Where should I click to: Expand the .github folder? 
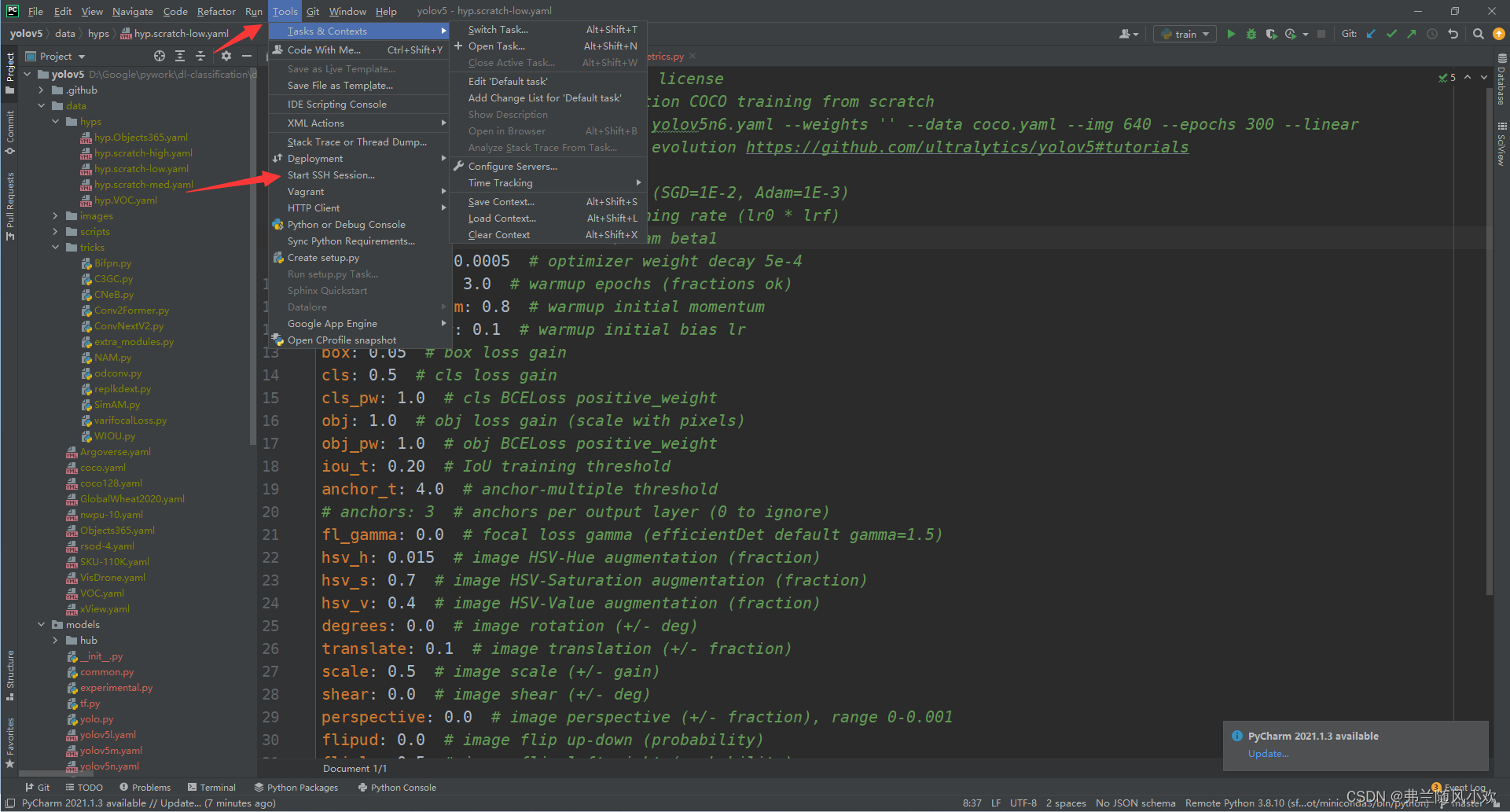(42, 90)
